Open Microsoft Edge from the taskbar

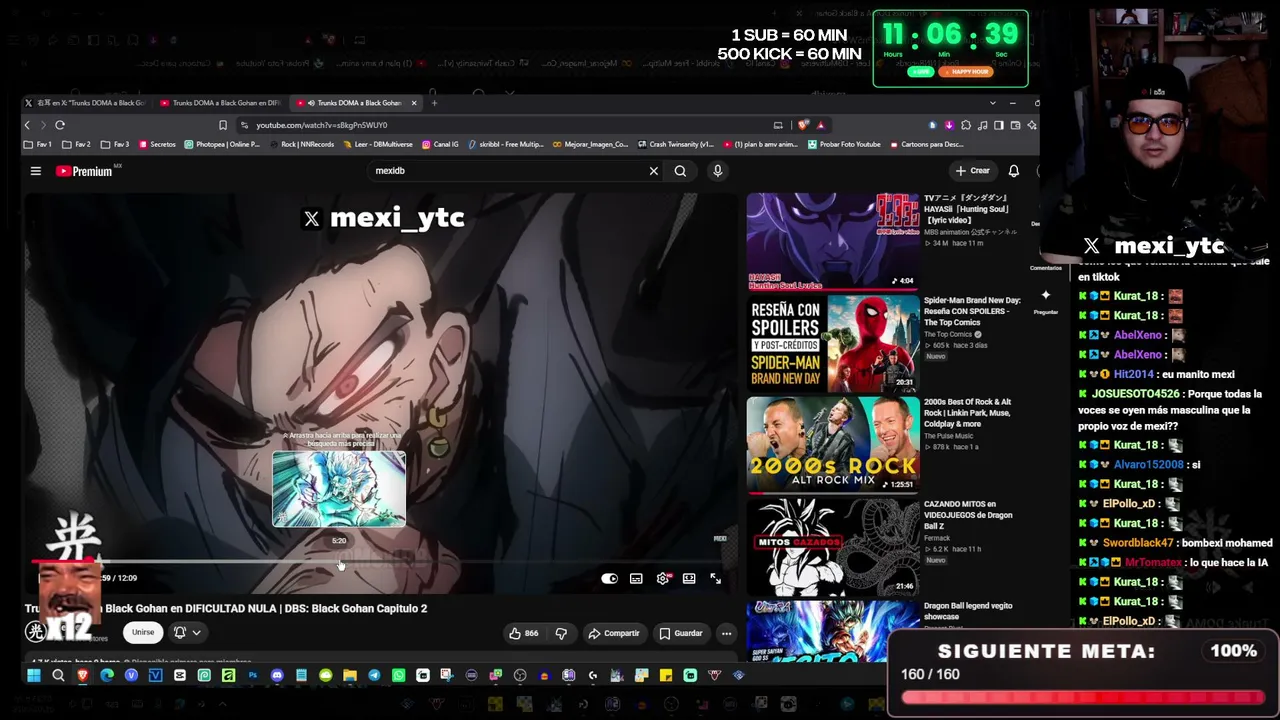tap(107, 676)
